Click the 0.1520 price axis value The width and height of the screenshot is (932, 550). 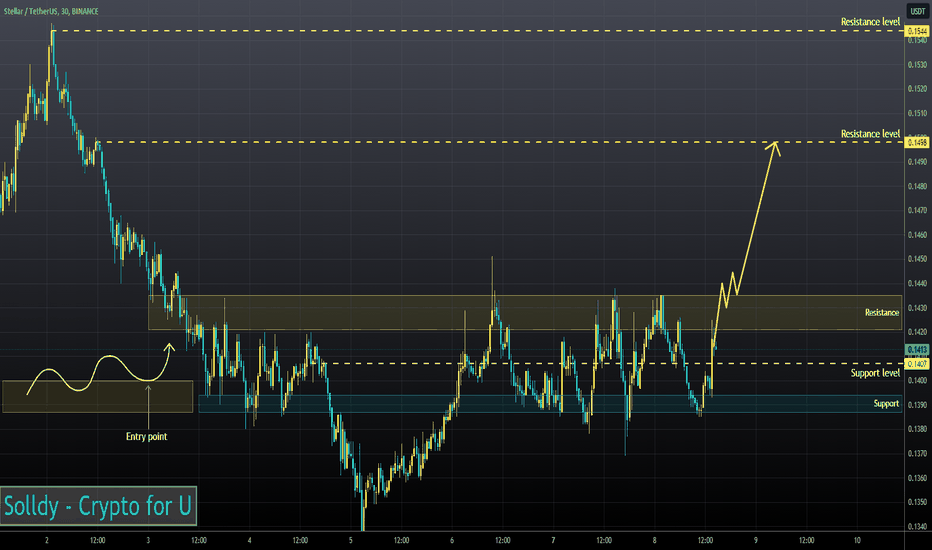pyautogui.click(x=917, y=89)
